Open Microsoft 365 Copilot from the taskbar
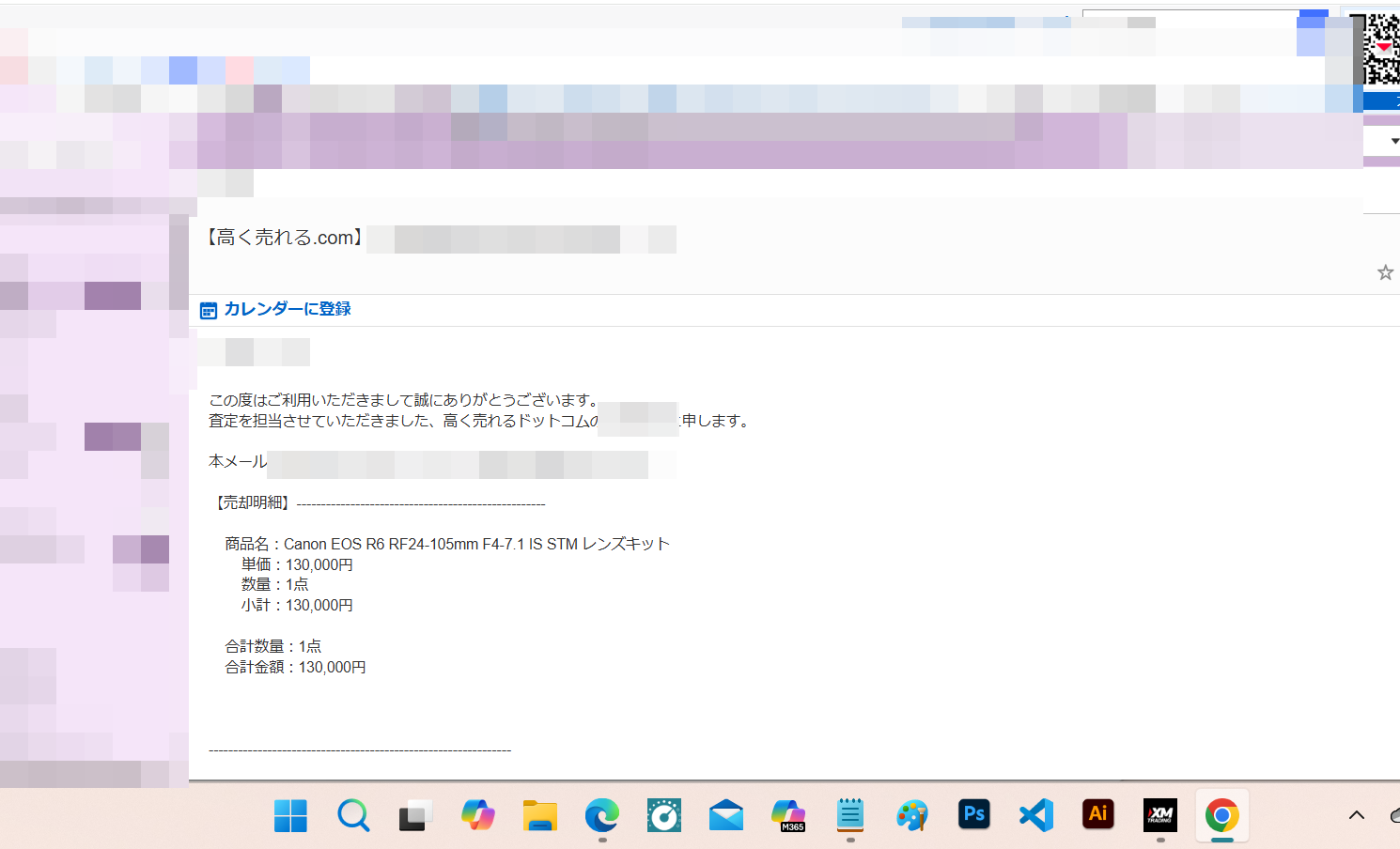Screen dimensions: 1400x849 pyautogui.click(x=787, y=815)
